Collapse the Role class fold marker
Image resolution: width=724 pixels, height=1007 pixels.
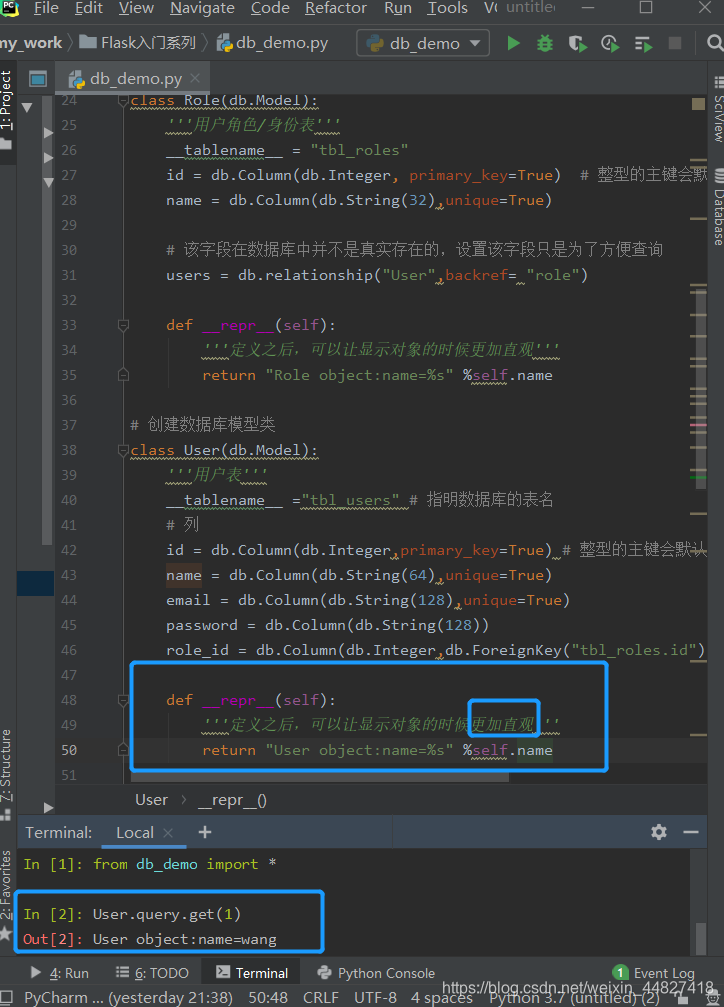(123, 101)
